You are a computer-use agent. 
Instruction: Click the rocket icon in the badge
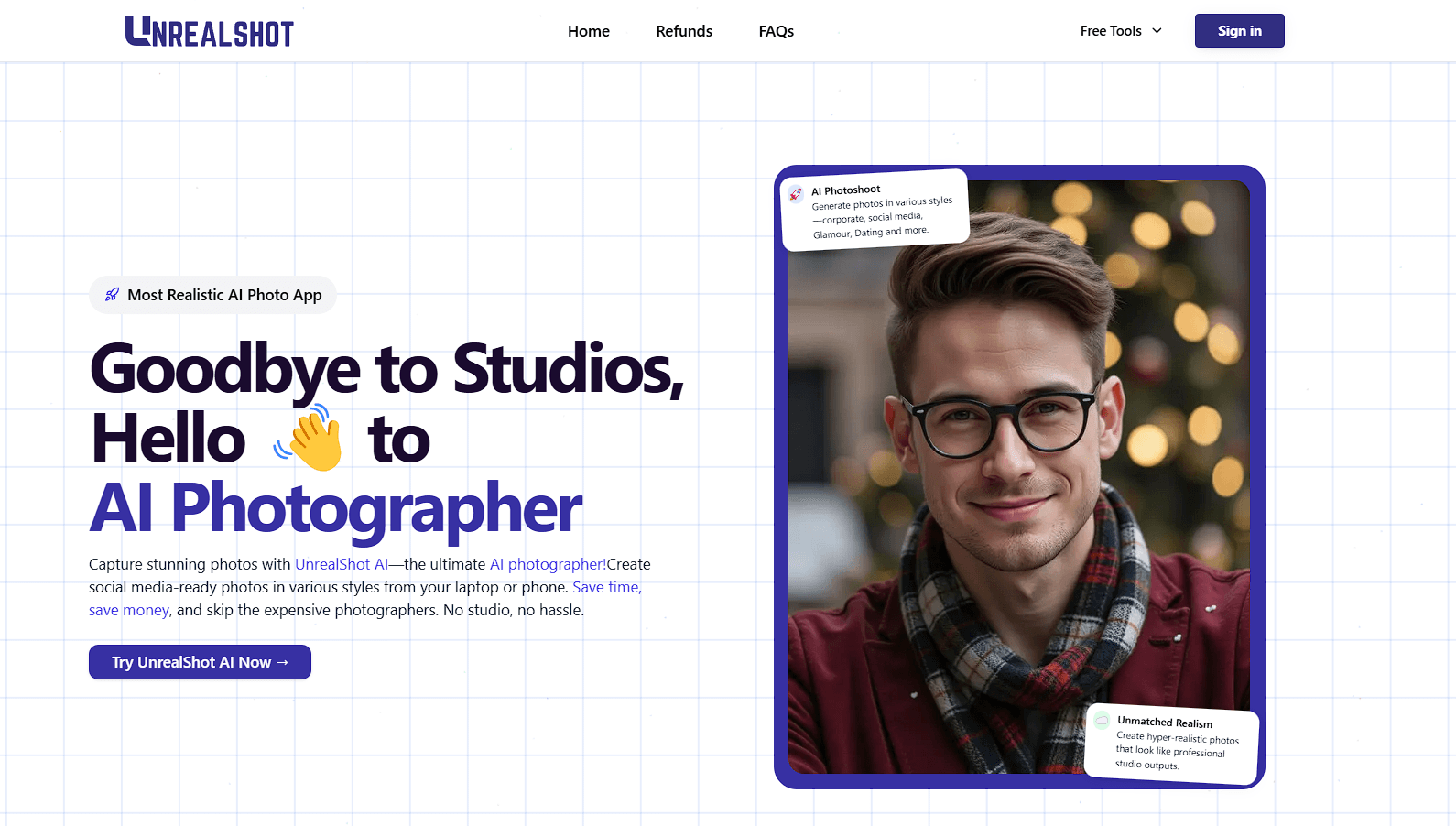click(112, 295)
